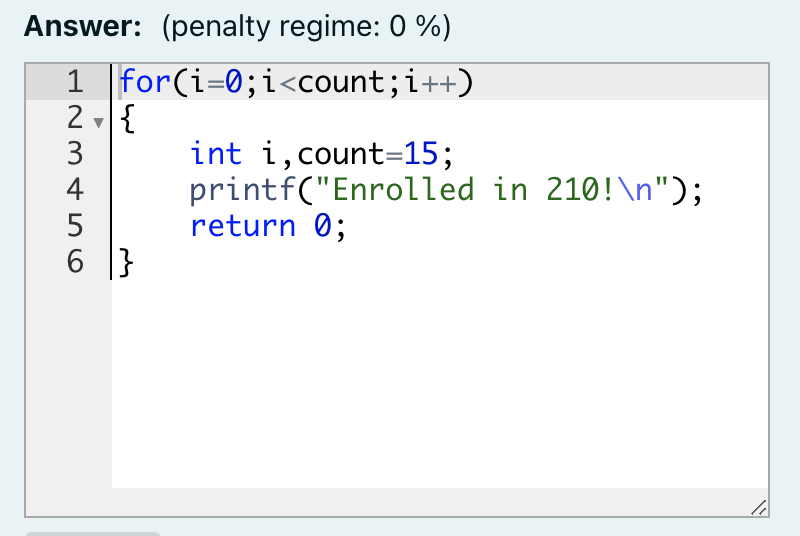
Task: Click the 'printf' call on line 4
Action: coord(243,190)
